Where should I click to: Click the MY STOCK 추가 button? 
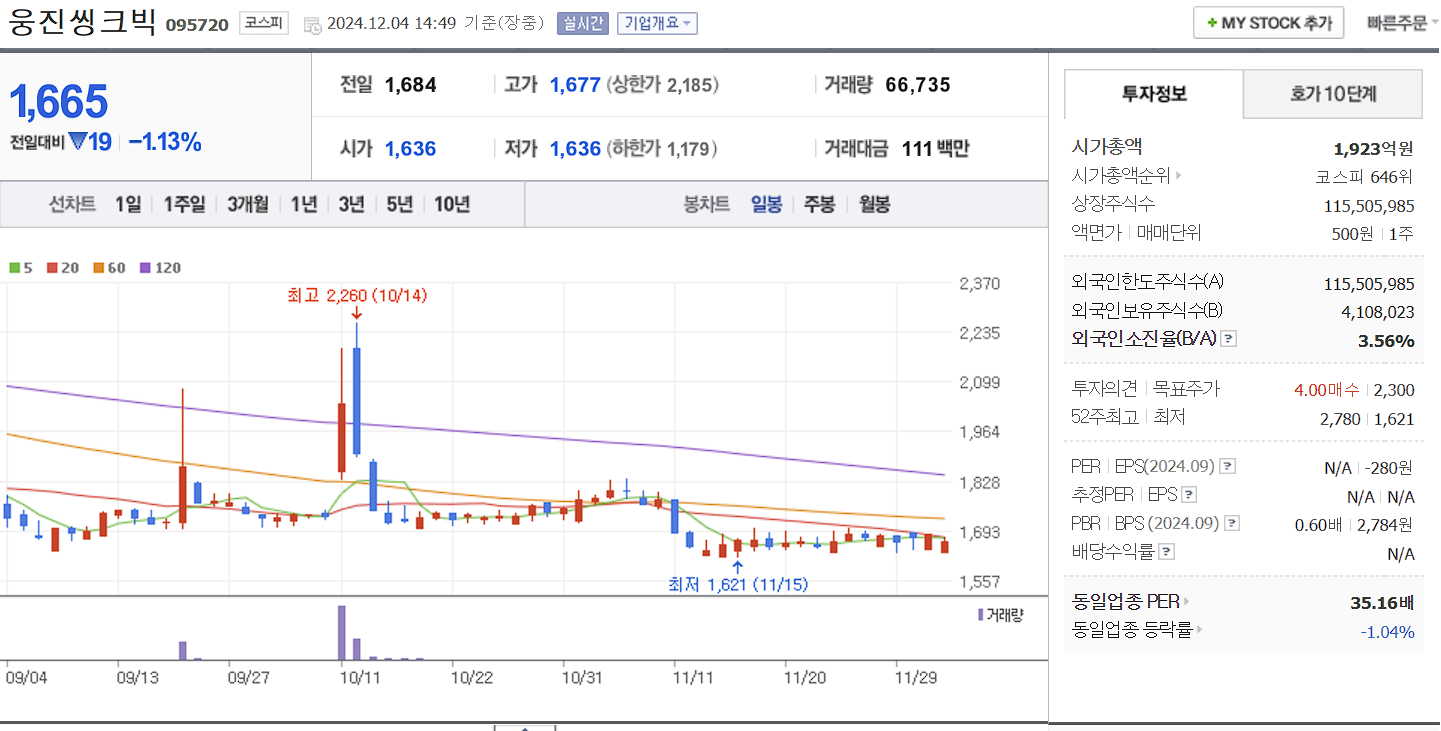click(1268, 22)
